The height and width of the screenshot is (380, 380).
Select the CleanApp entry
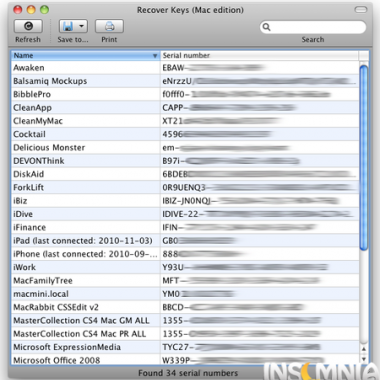point(185,108)
